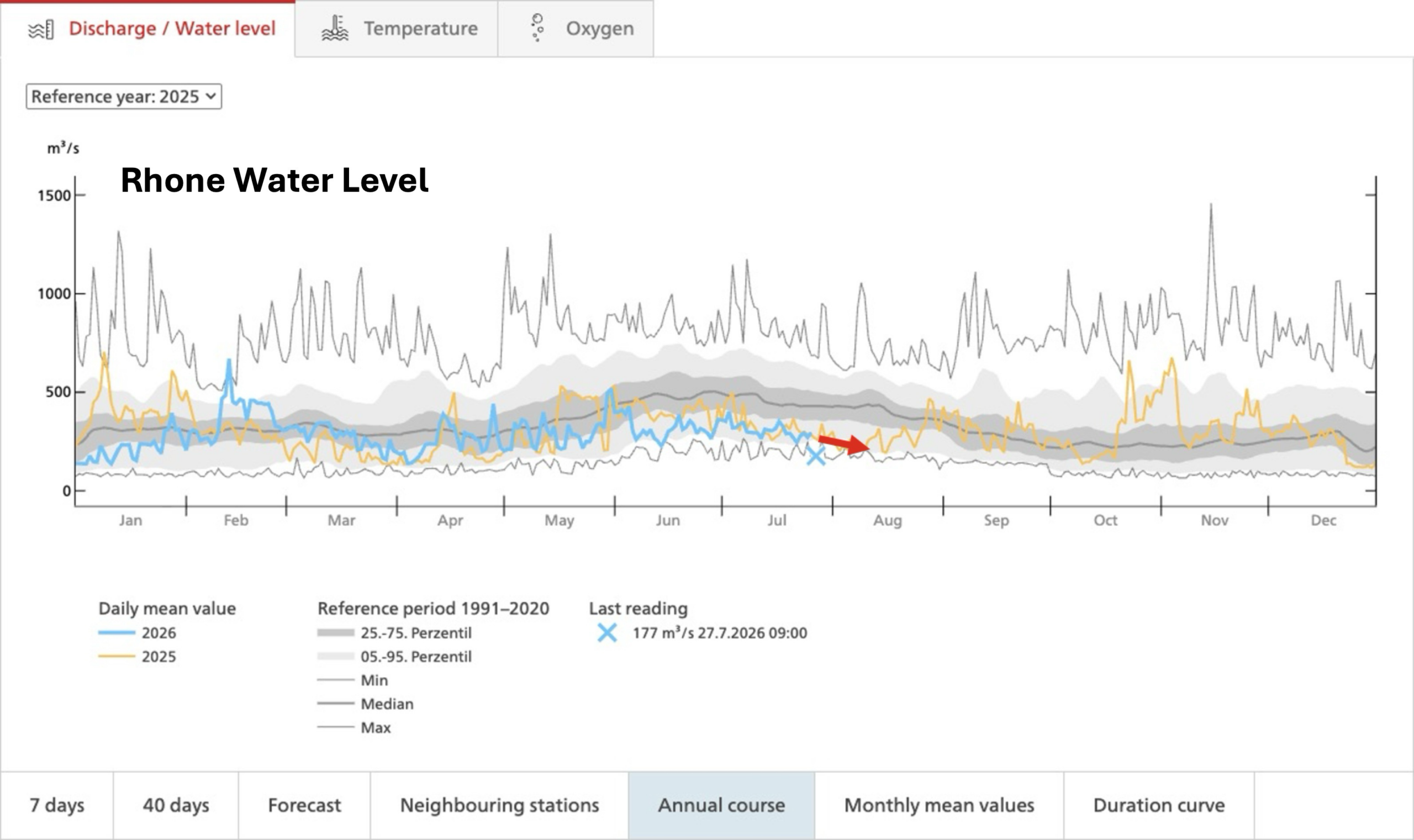
Task: Click the 'Nov' month axis label
Action: pos(1215,520)
